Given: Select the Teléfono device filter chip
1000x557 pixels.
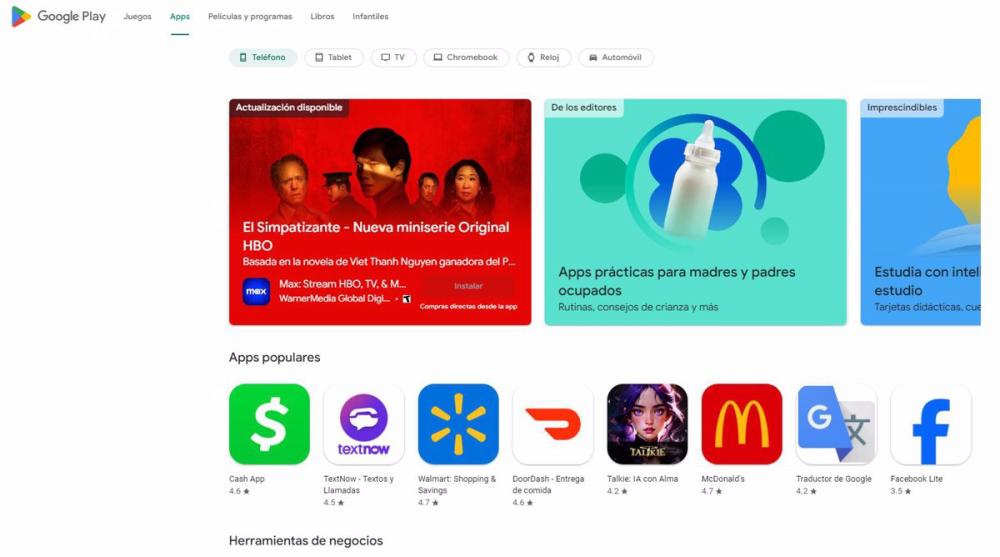Looking at the screenshot, I should click(263, 57).
